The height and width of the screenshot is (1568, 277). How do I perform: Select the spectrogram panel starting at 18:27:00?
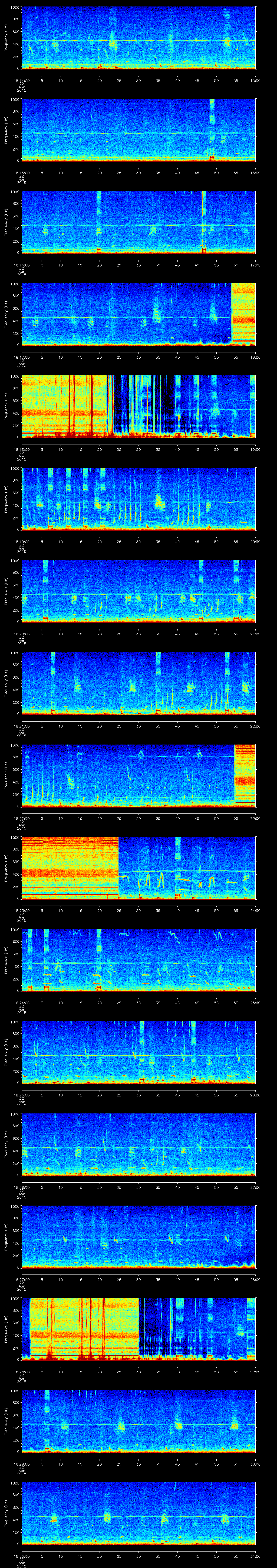pyautogui.click(x=138, y=1237)
